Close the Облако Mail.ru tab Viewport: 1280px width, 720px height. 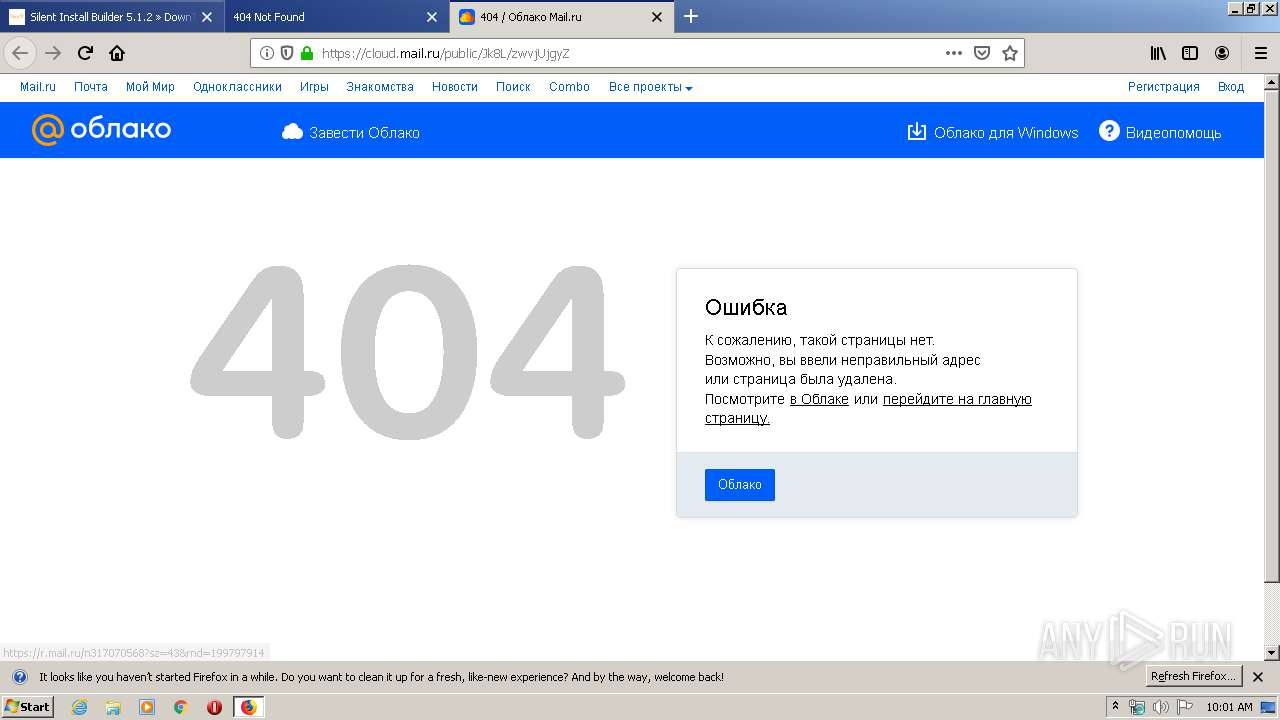[x=657, y=17]
